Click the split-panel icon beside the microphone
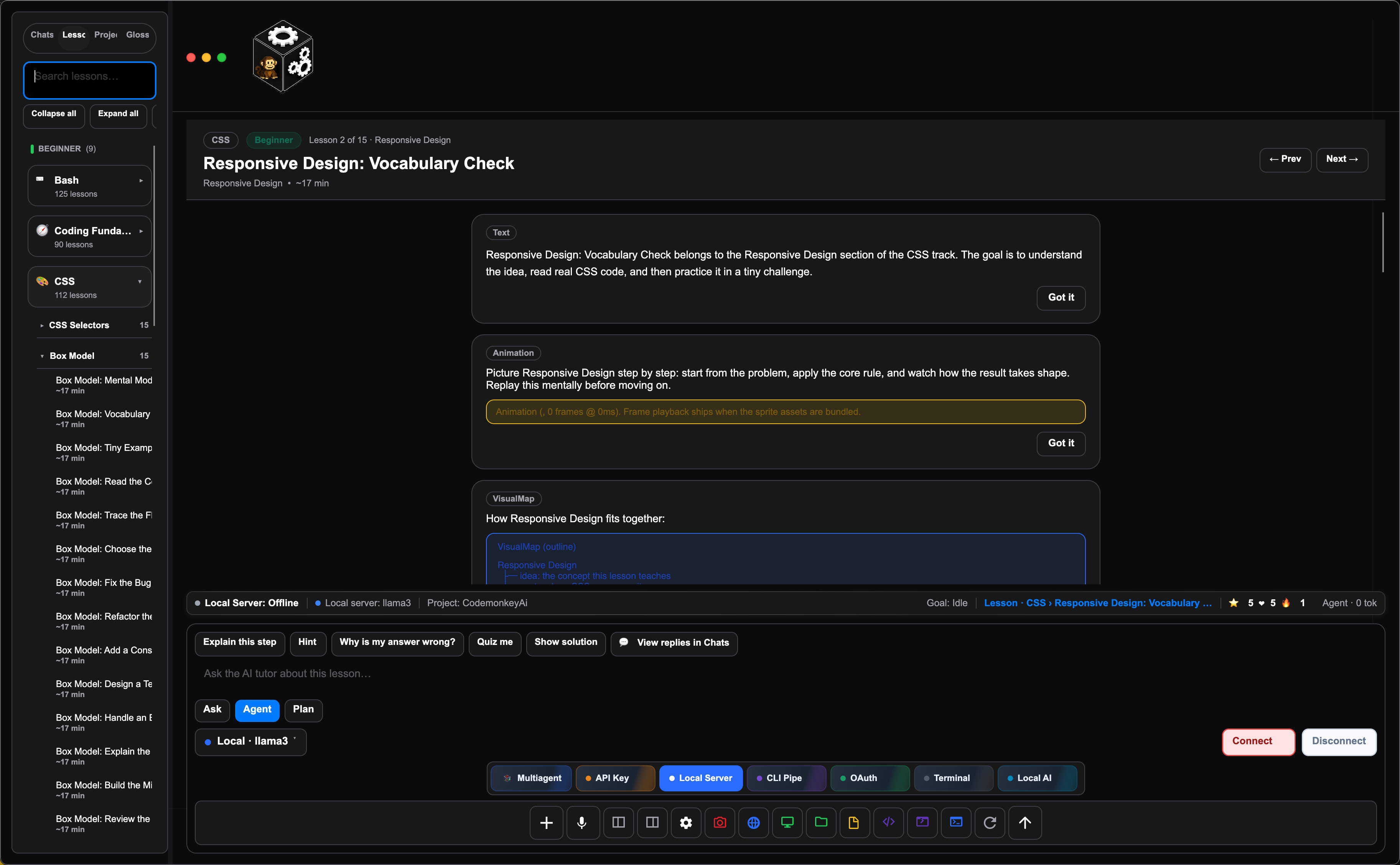The image size is (1400, 865). [x=618, y=823]
